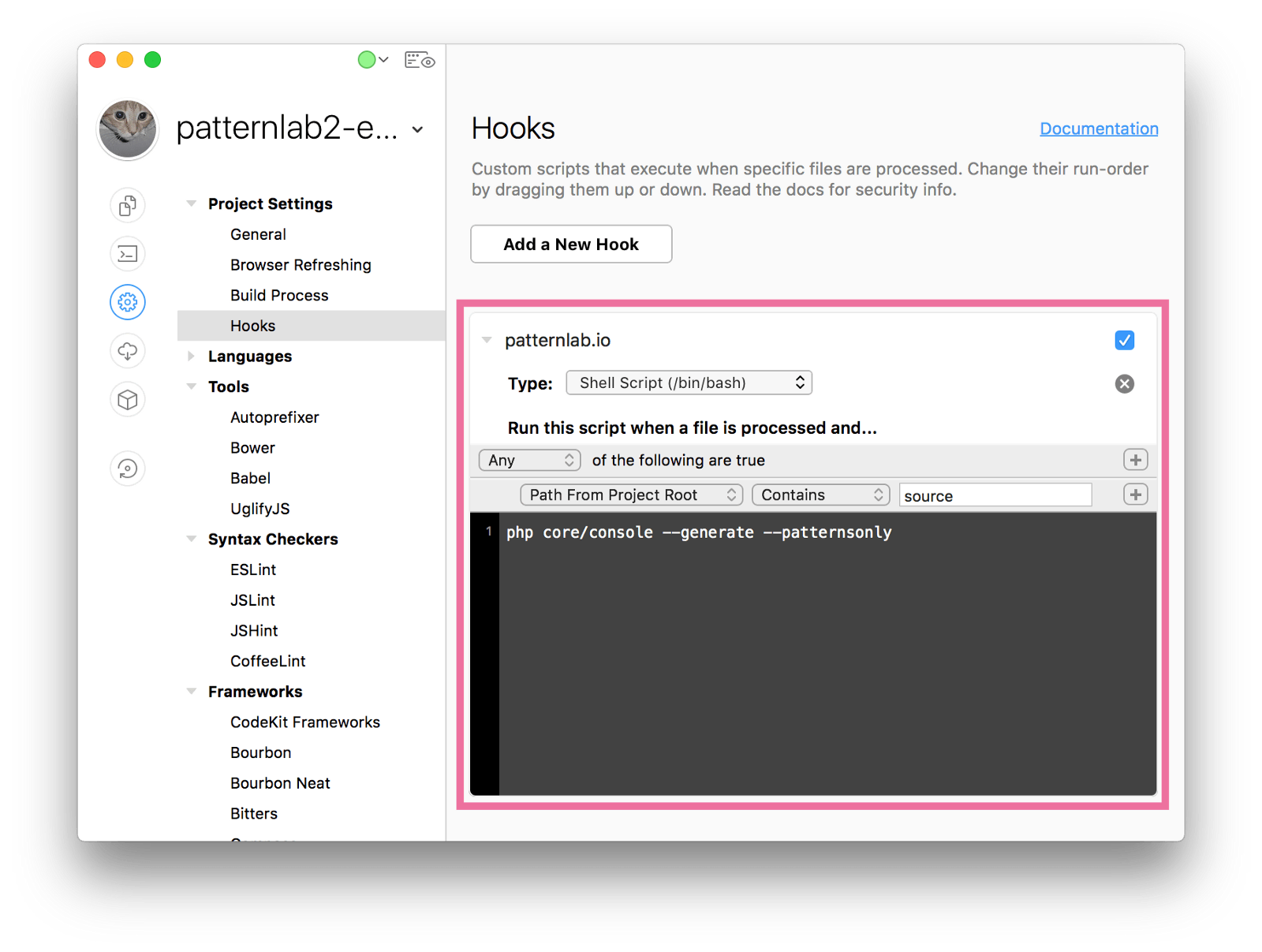Click the refresh sync icon in sidebar
The height and width of the screenshot is (952, 1262).
tap(127, 468)
